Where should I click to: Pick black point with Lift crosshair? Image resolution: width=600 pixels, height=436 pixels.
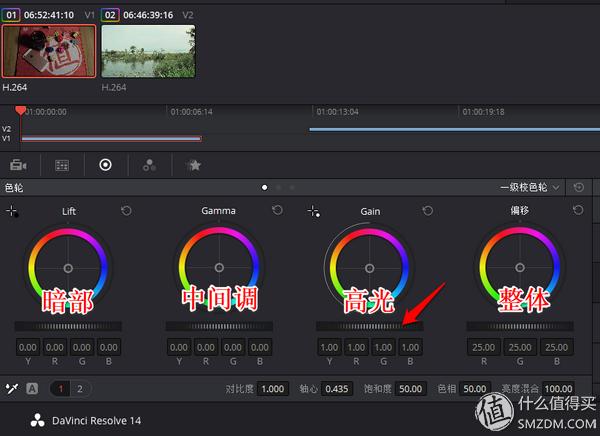click(x=12, y=211)
